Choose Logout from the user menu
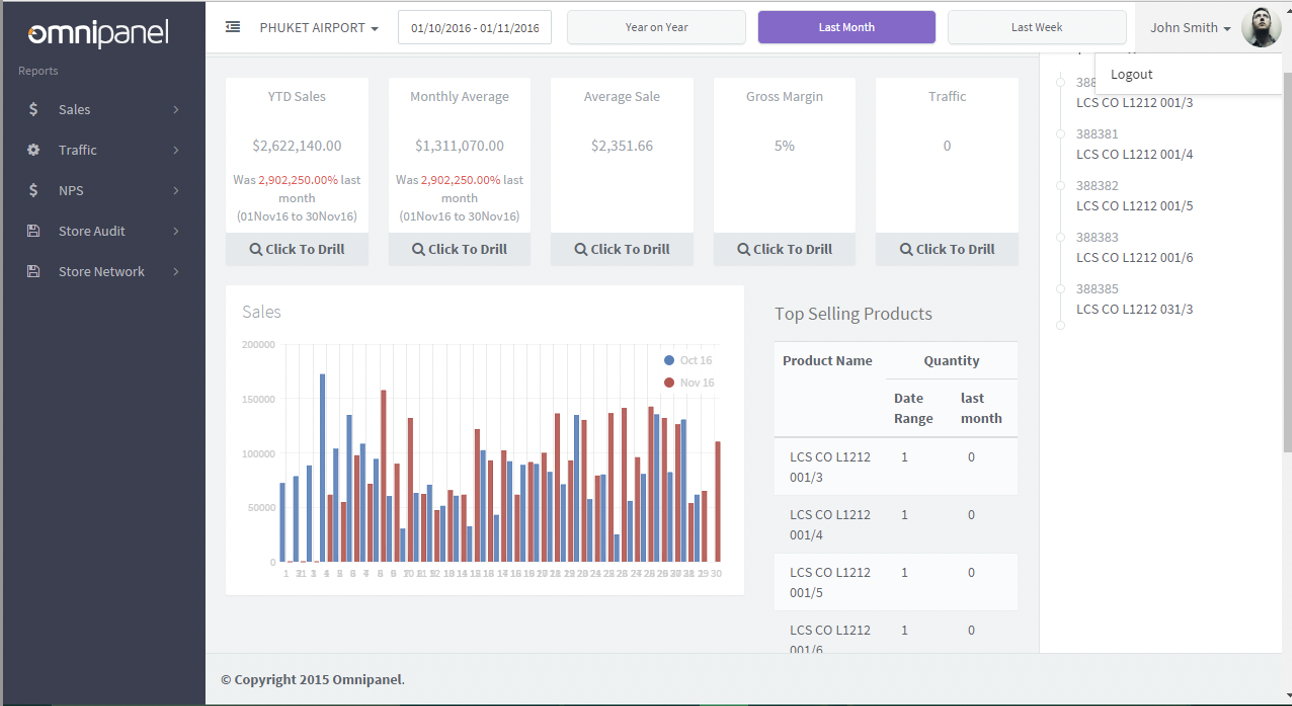The image size is (1292, 706). (1131, 73)
